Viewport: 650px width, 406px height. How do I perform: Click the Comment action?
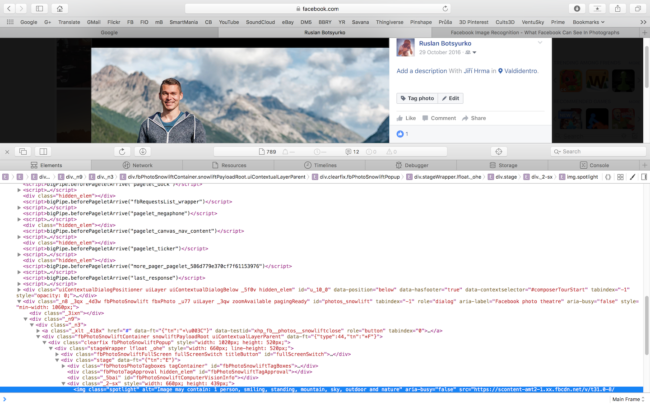click(x=439, y=118)
